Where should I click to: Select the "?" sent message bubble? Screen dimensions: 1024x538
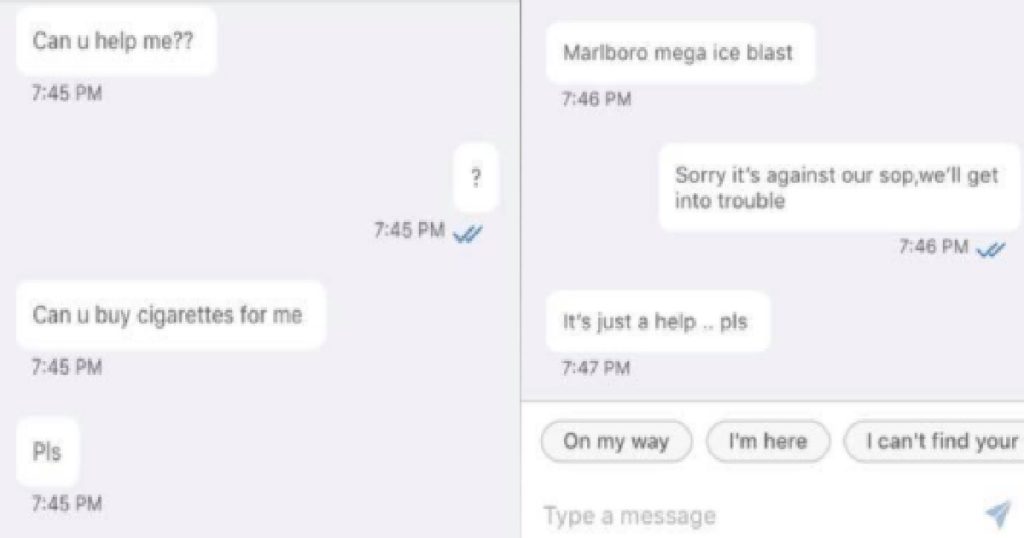[476, 177]
